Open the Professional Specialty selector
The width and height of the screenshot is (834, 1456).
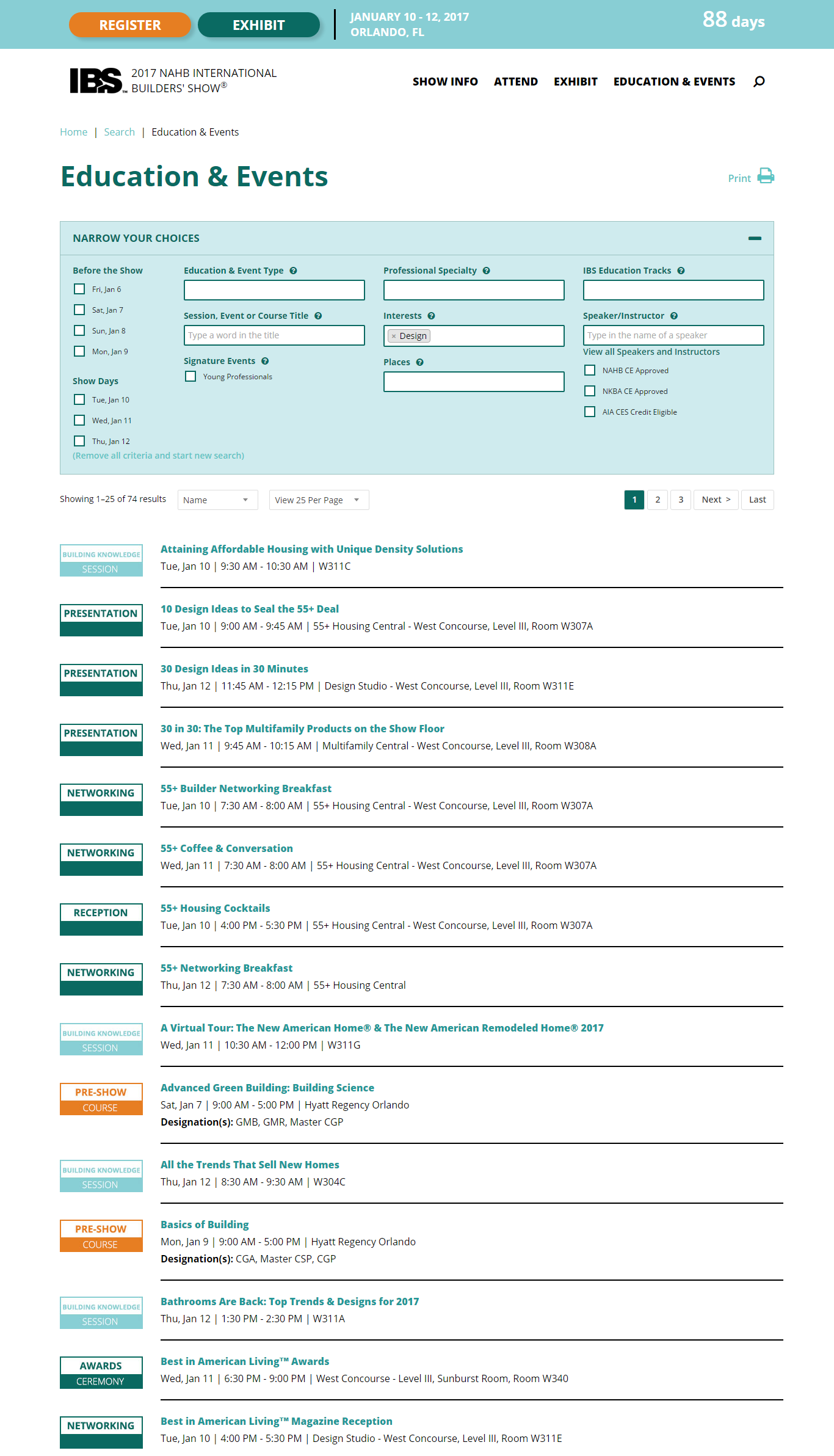pos(474,290)
